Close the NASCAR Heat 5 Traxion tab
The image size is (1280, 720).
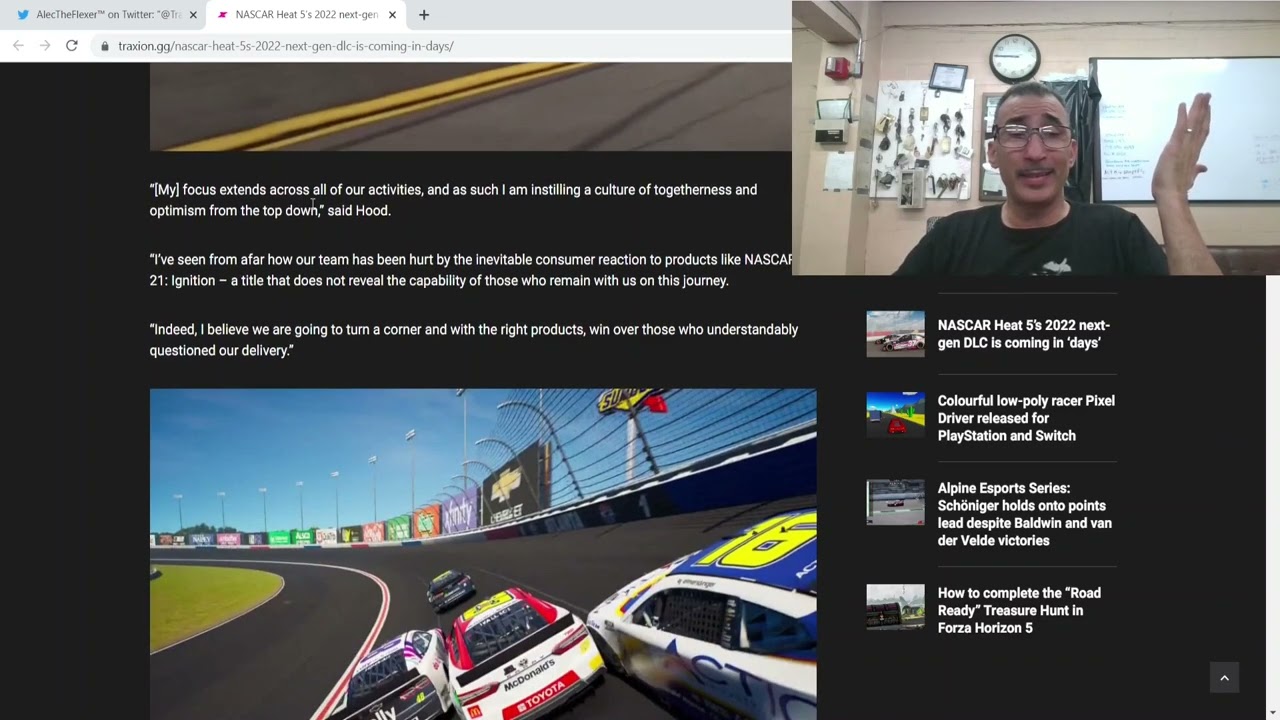click(x=392, y=15)
